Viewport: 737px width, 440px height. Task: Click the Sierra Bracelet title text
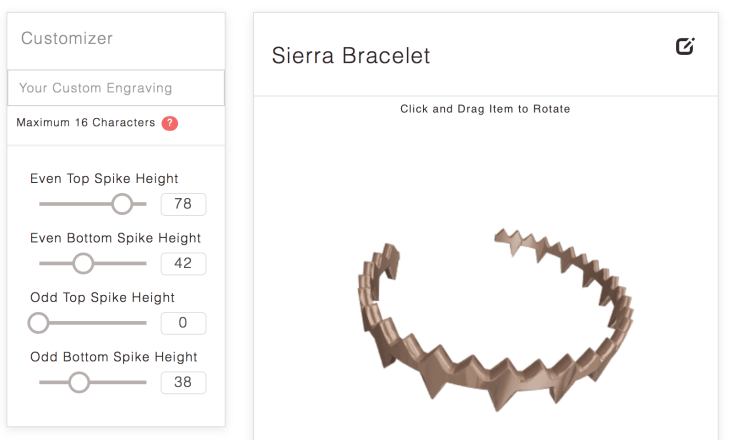(x=351, y=56)
